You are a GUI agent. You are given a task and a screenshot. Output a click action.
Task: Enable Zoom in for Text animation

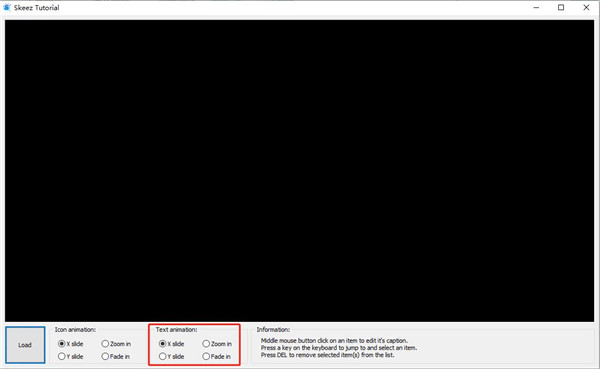point(217,344)
